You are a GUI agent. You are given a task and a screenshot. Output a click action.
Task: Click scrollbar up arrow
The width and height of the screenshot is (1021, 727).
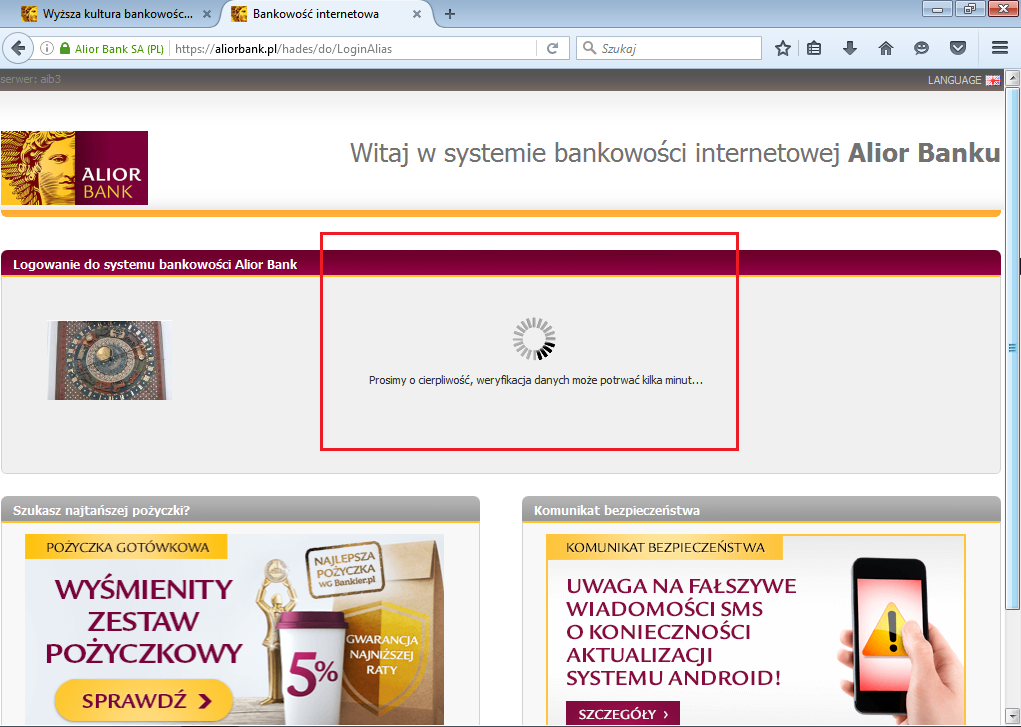click(1013, 78)
